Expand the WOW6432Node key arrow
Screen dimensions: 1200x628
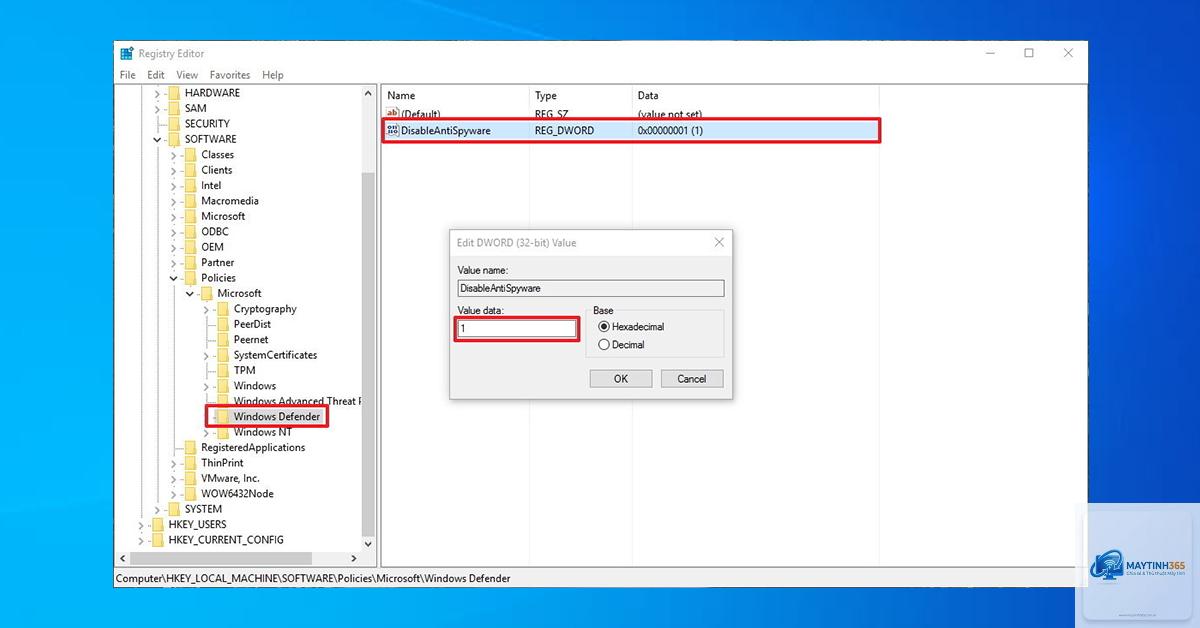point(173,494)
